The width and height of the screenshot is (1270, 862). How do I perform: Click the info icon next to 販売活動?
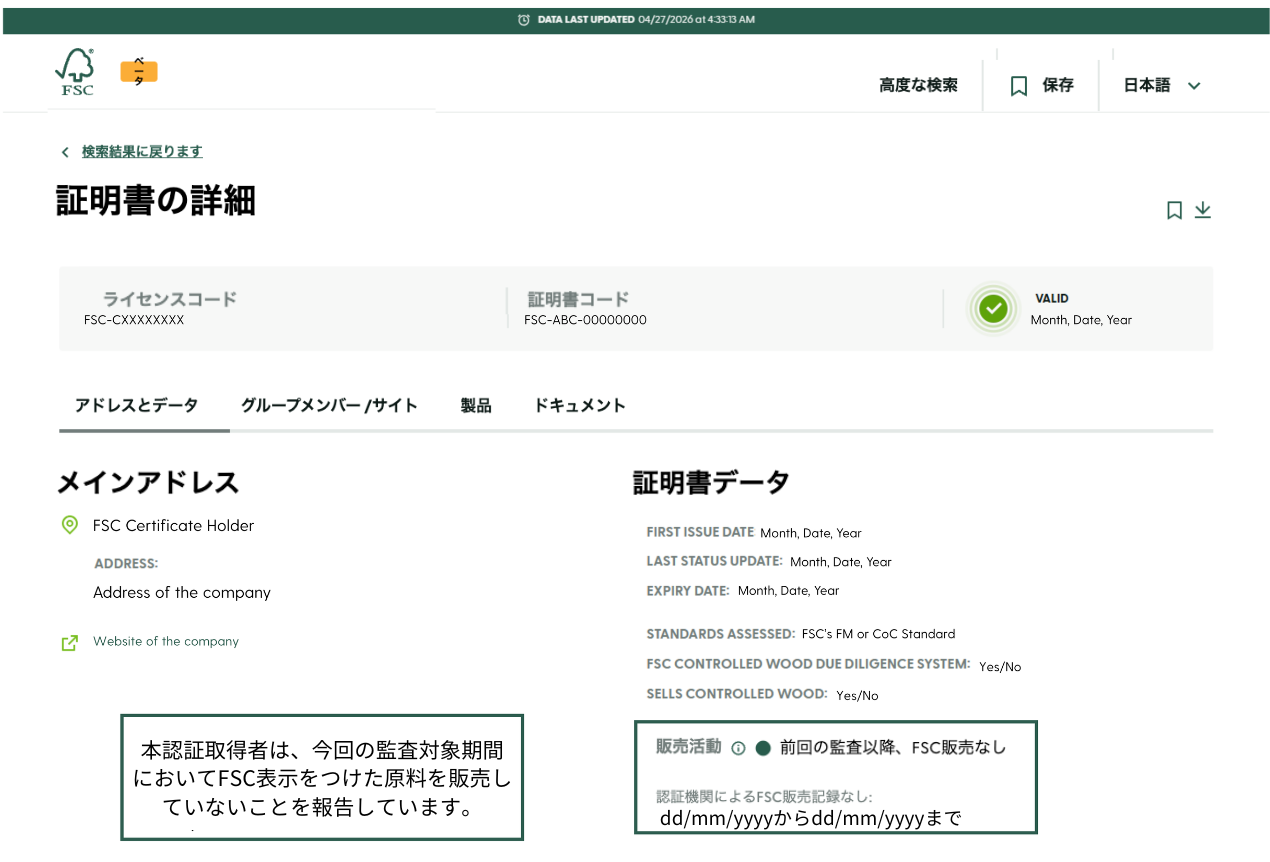click(738, 748)
